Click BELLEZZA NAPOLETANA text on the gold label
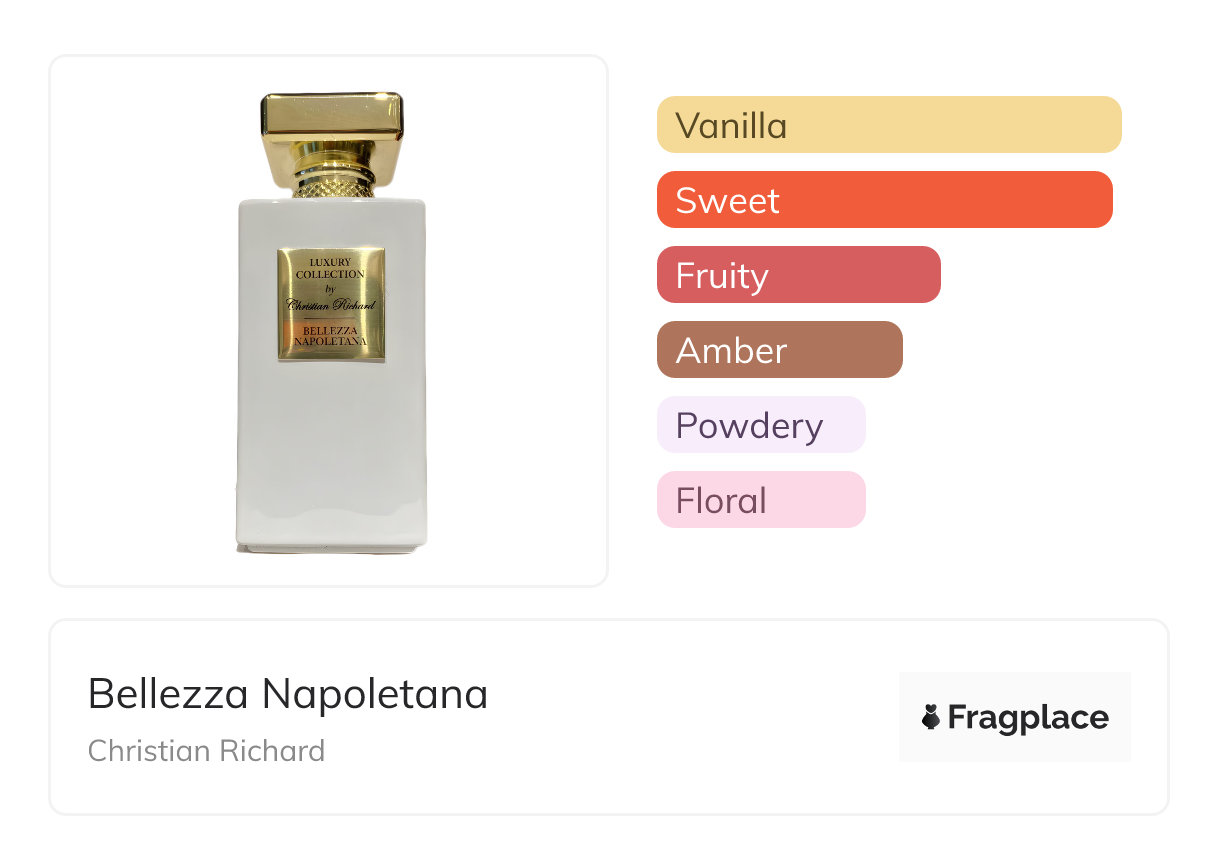Image resolution: width=1218 pixels, height=864 pixels. coord(331,334)
